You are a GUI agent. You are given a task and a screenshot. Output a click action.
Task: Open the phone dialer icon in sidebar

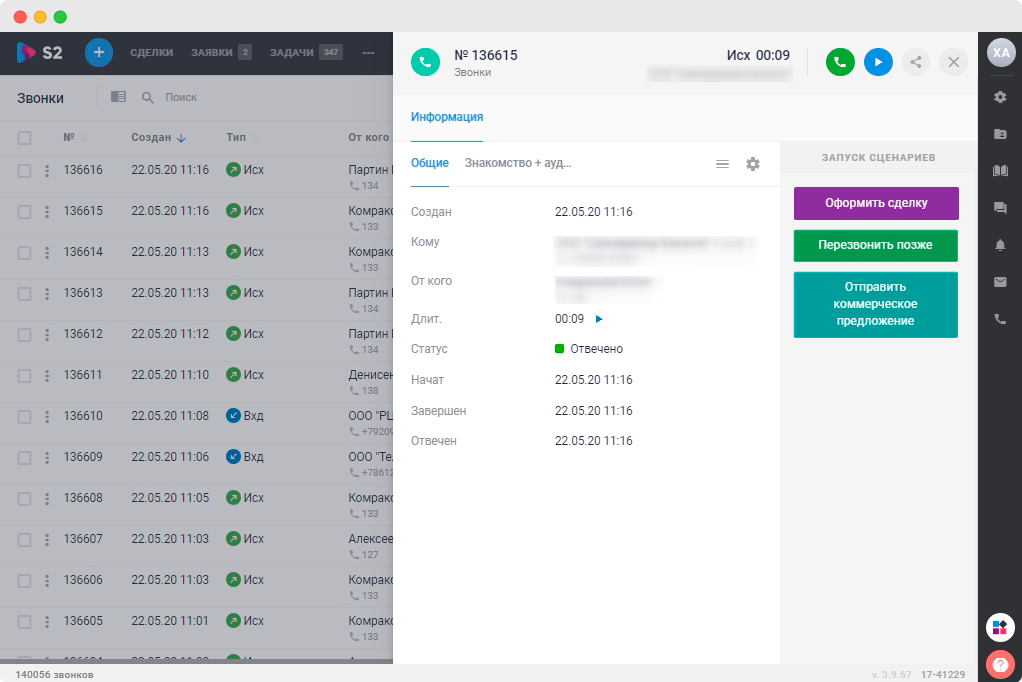point(1000,319)
